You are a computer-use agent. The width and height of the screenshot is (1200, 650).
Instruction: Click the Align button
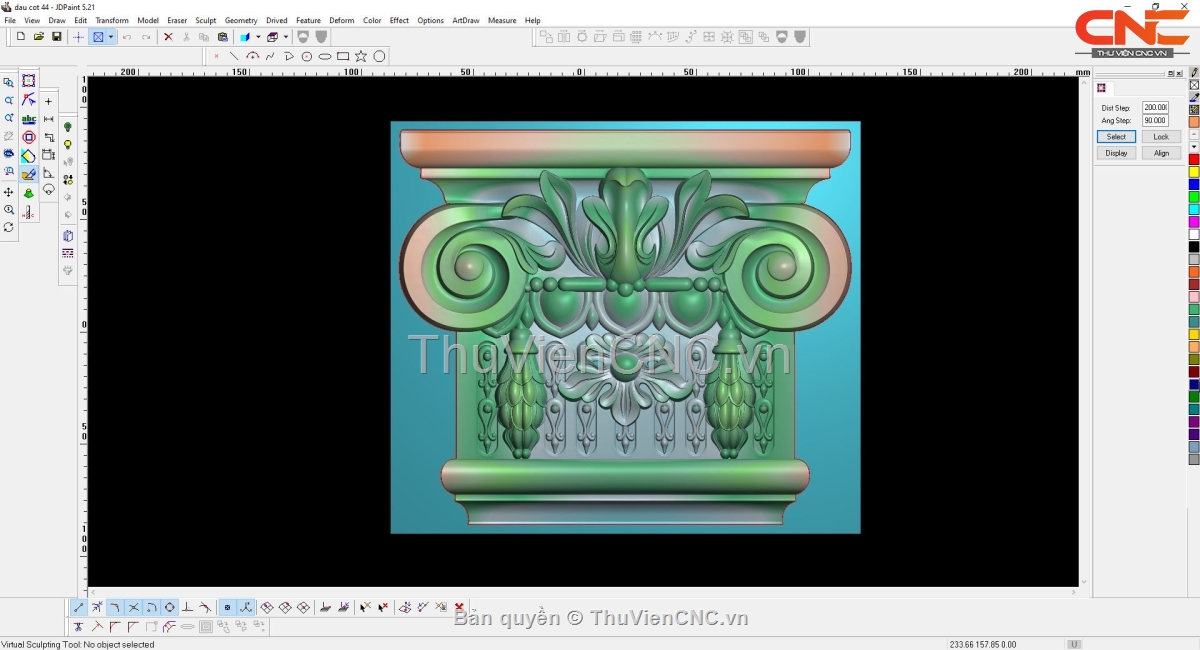[x=1161, y=153]
